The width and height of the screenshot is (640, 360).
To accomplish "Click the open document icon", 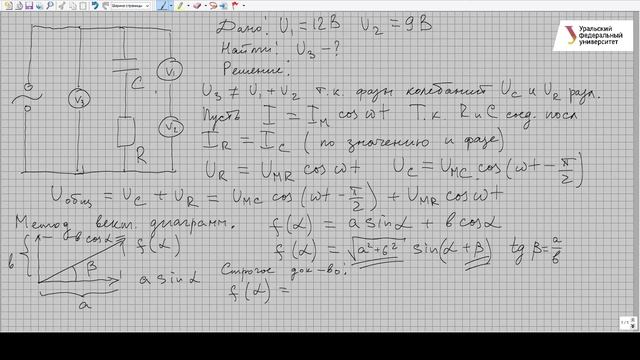I will tap(19, 6).
